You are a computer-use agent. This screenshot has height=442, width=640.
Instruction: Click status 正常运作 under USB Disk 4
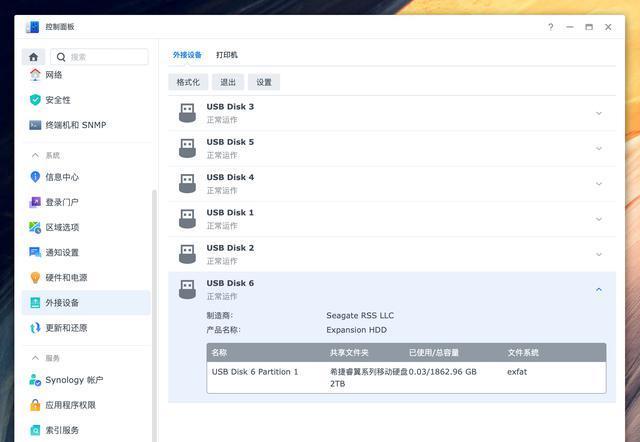[222, 191]
